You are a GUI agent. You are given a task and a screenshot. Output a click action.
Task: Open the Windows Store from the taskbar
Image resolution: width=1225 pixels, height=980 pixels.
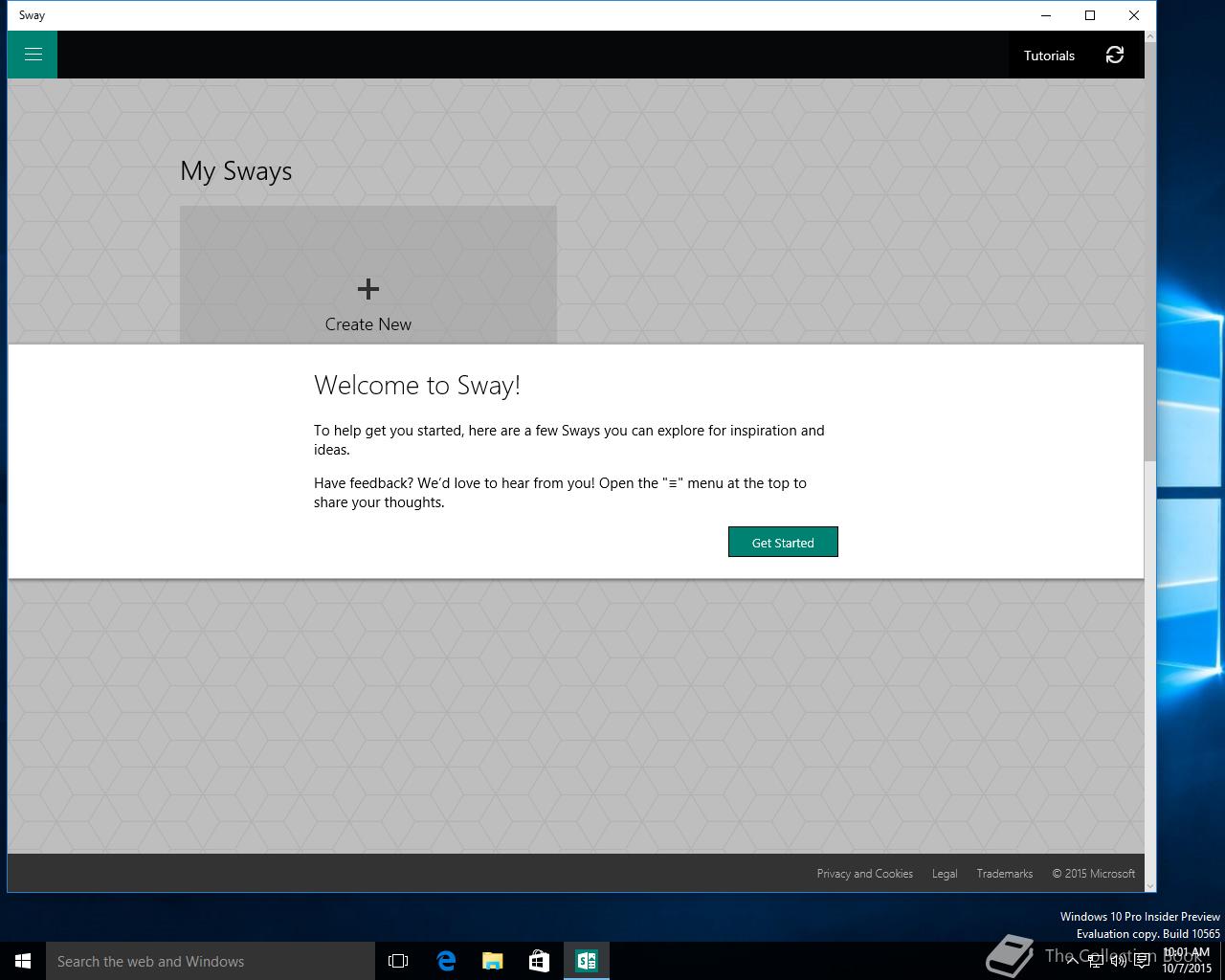(540, 961)
